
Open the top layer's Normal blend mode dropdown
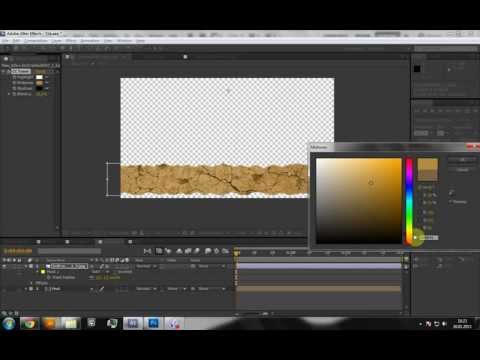146,266
